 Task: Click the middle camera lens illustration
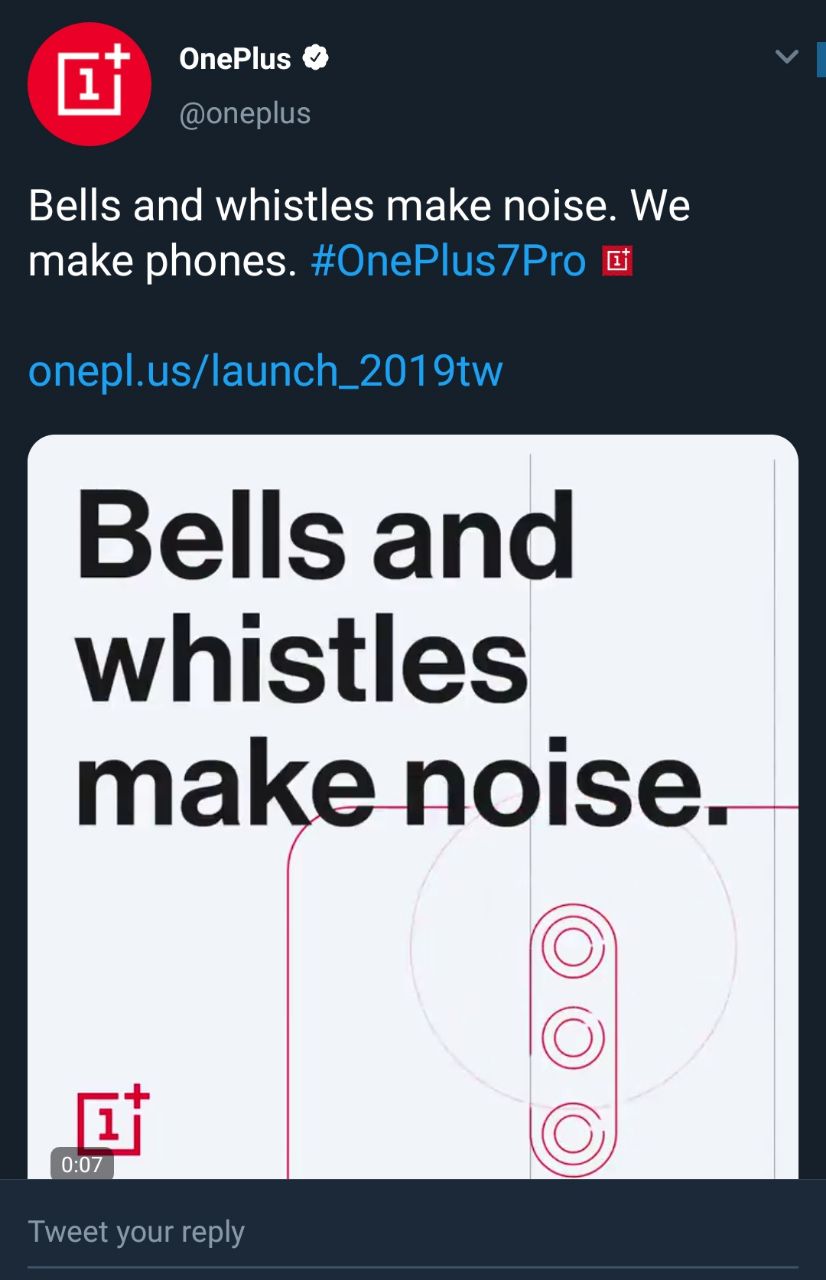573,1038
